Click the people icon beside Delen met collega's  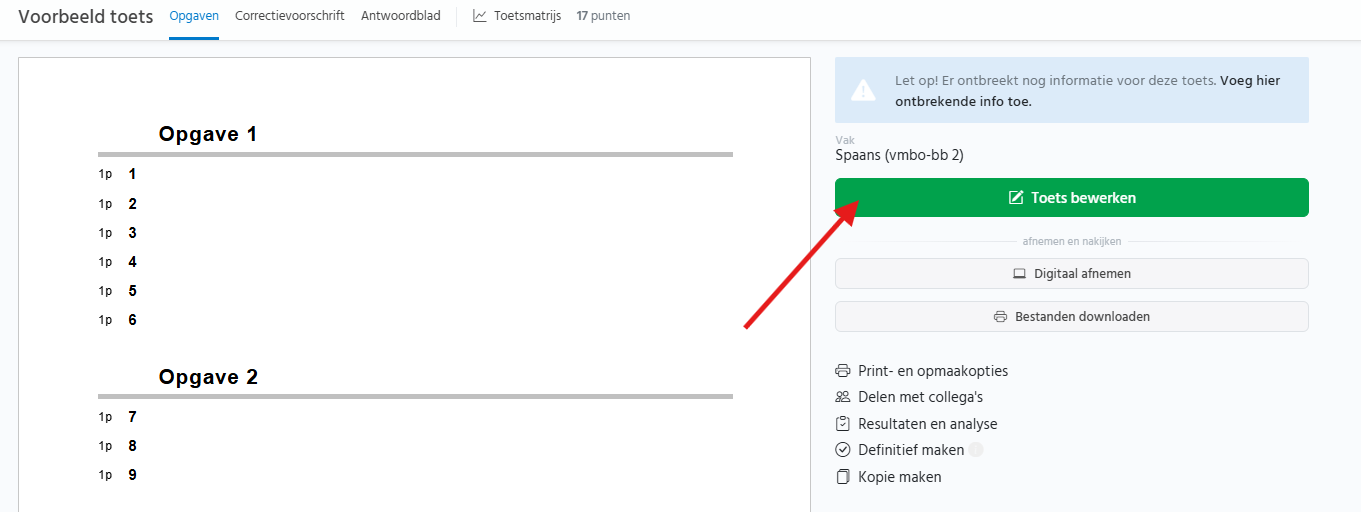(843, 397)
